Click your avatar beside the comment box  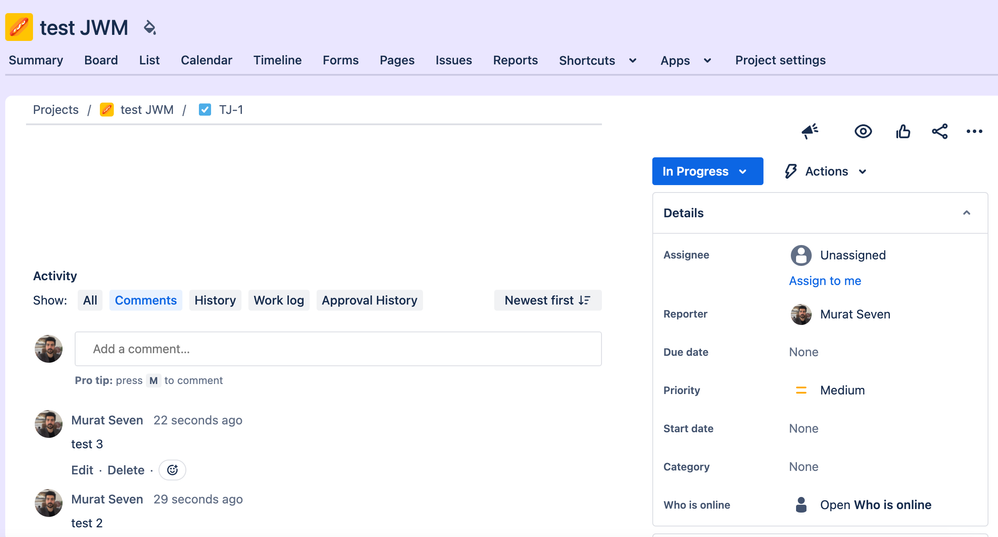[48, 349]
